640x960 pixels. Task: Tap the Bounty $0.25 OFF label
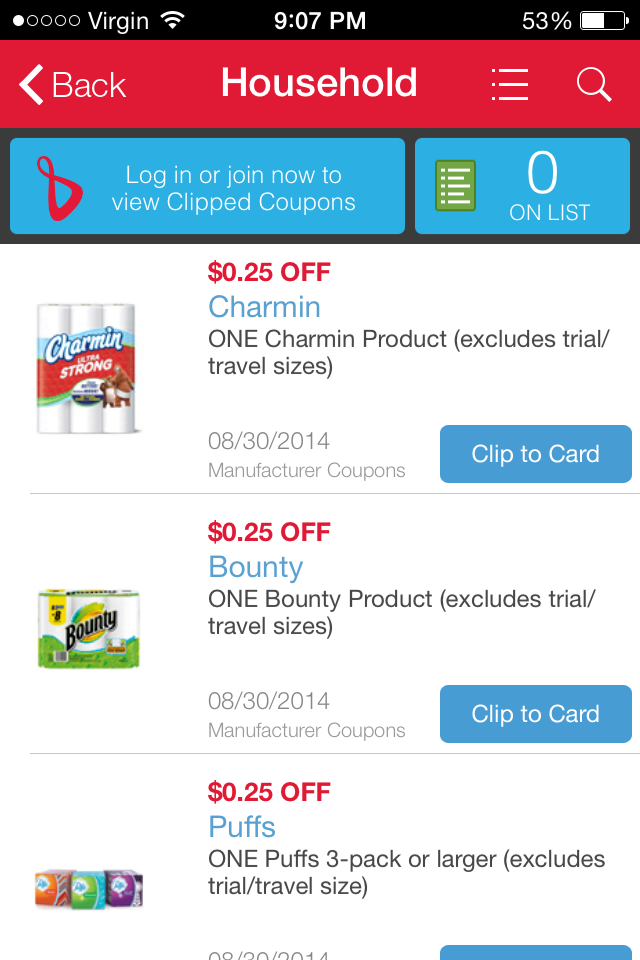pyautogui.click(x=269, y=531)
